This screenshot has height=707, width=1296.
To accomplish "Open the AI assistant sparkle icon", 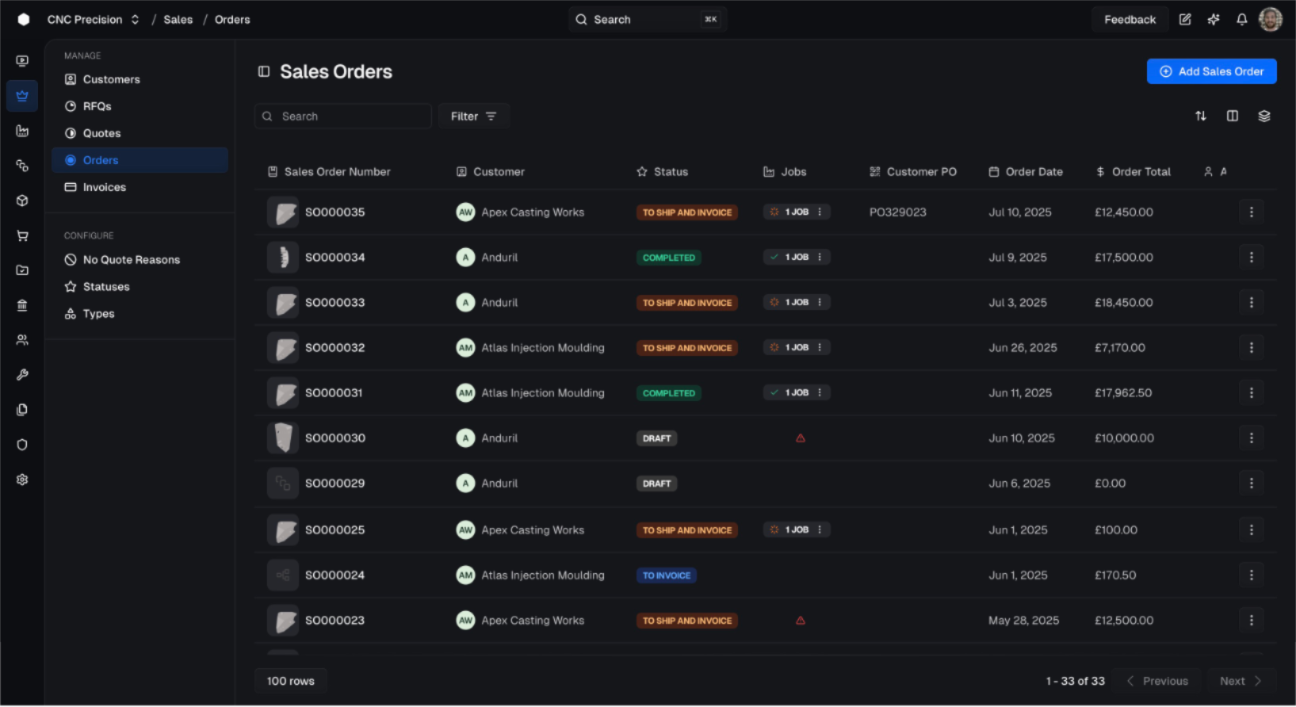I will (x=1213, y=19).
